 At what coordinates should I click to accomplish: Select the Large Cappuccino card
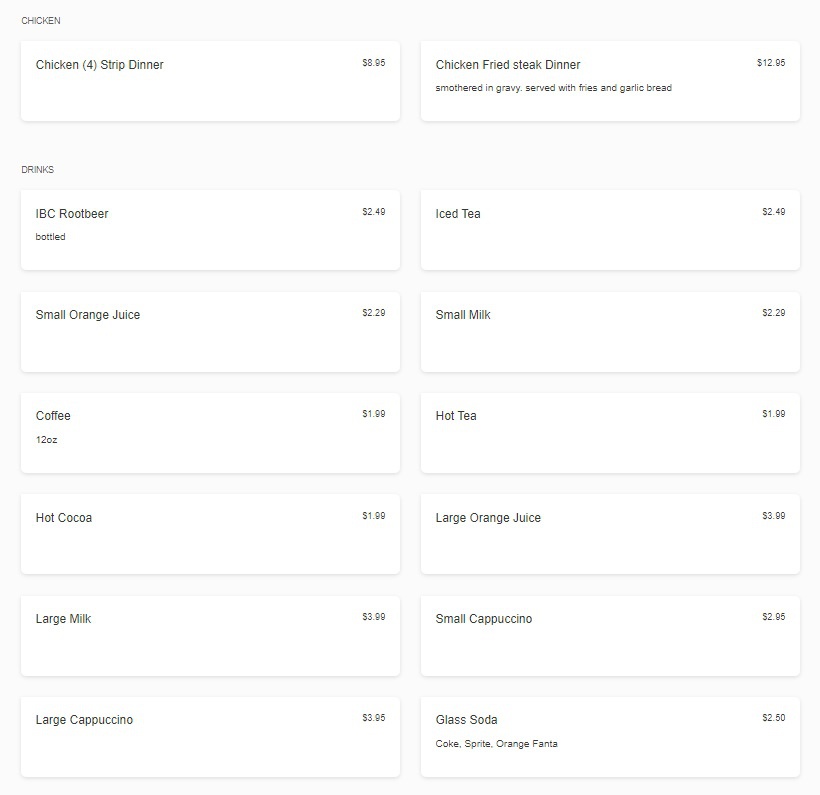[210, 736]
